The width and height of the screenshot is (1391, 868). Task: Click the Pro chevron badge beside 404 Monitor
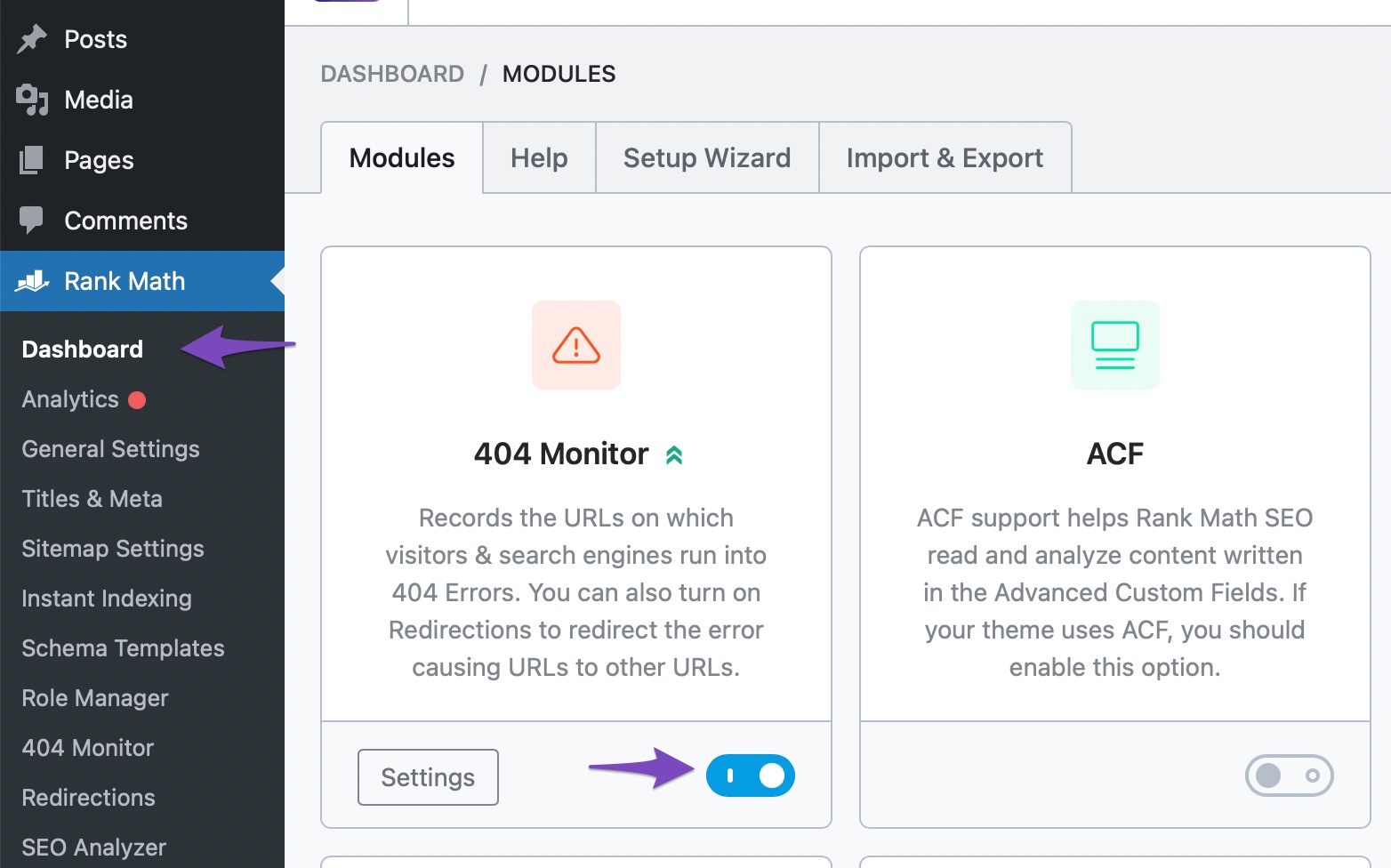point(675,454)
